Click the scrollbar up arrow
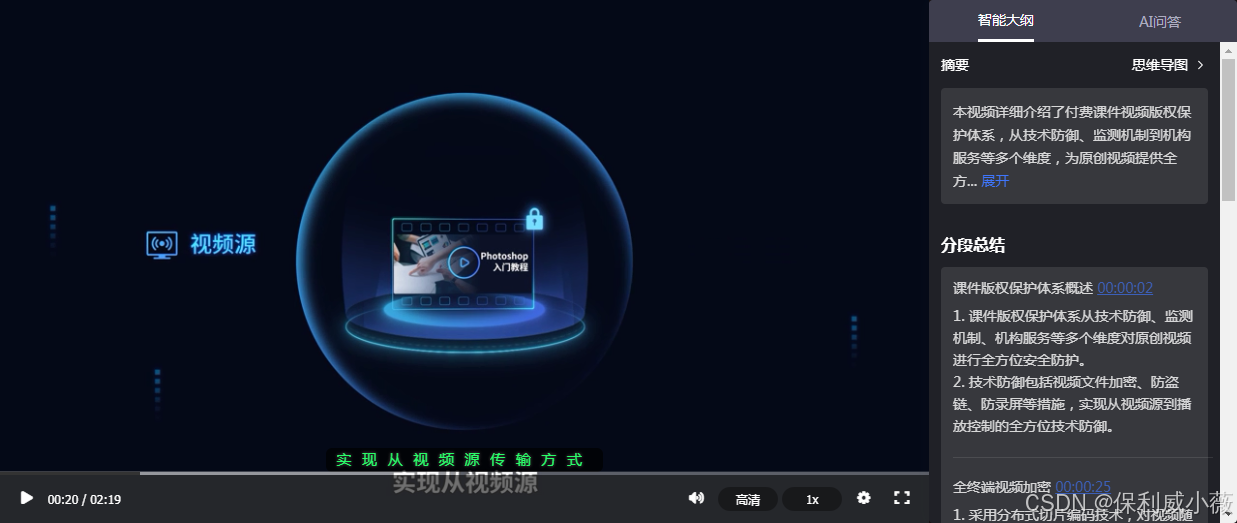This screenshot has width=1237, height=523. pyautogui.click(x=1228, y=49)
